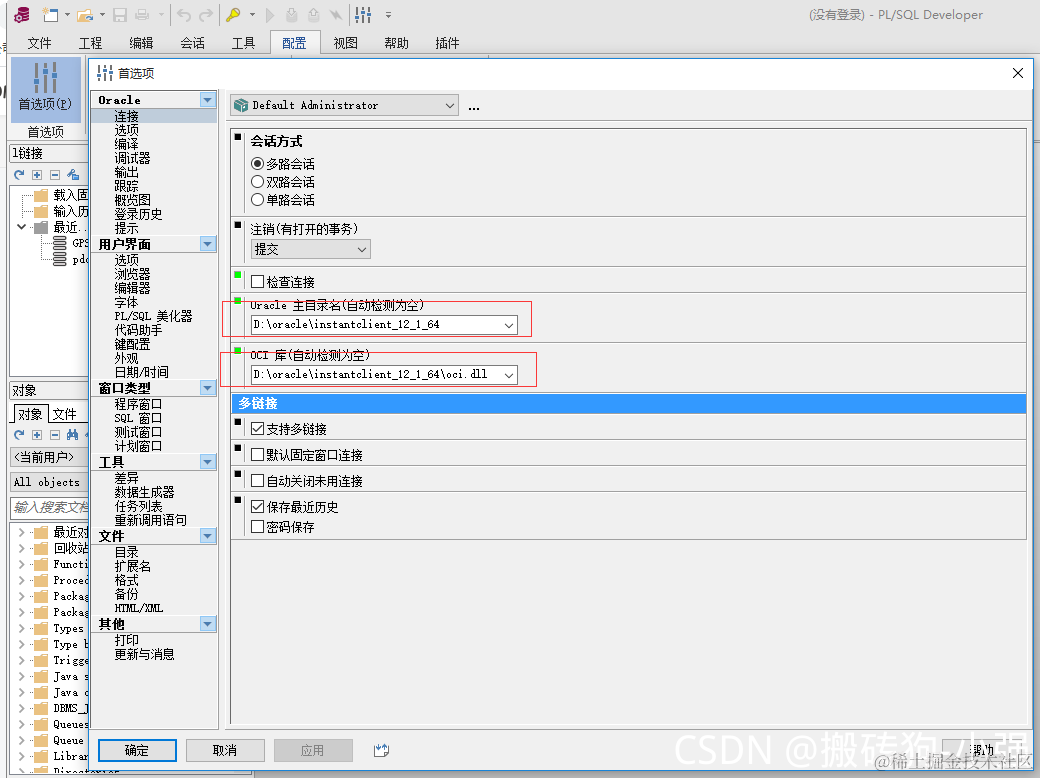Click the PL/SQL Developer database logo icon
The image size is (1040, 778).
(x=22, y=14)
